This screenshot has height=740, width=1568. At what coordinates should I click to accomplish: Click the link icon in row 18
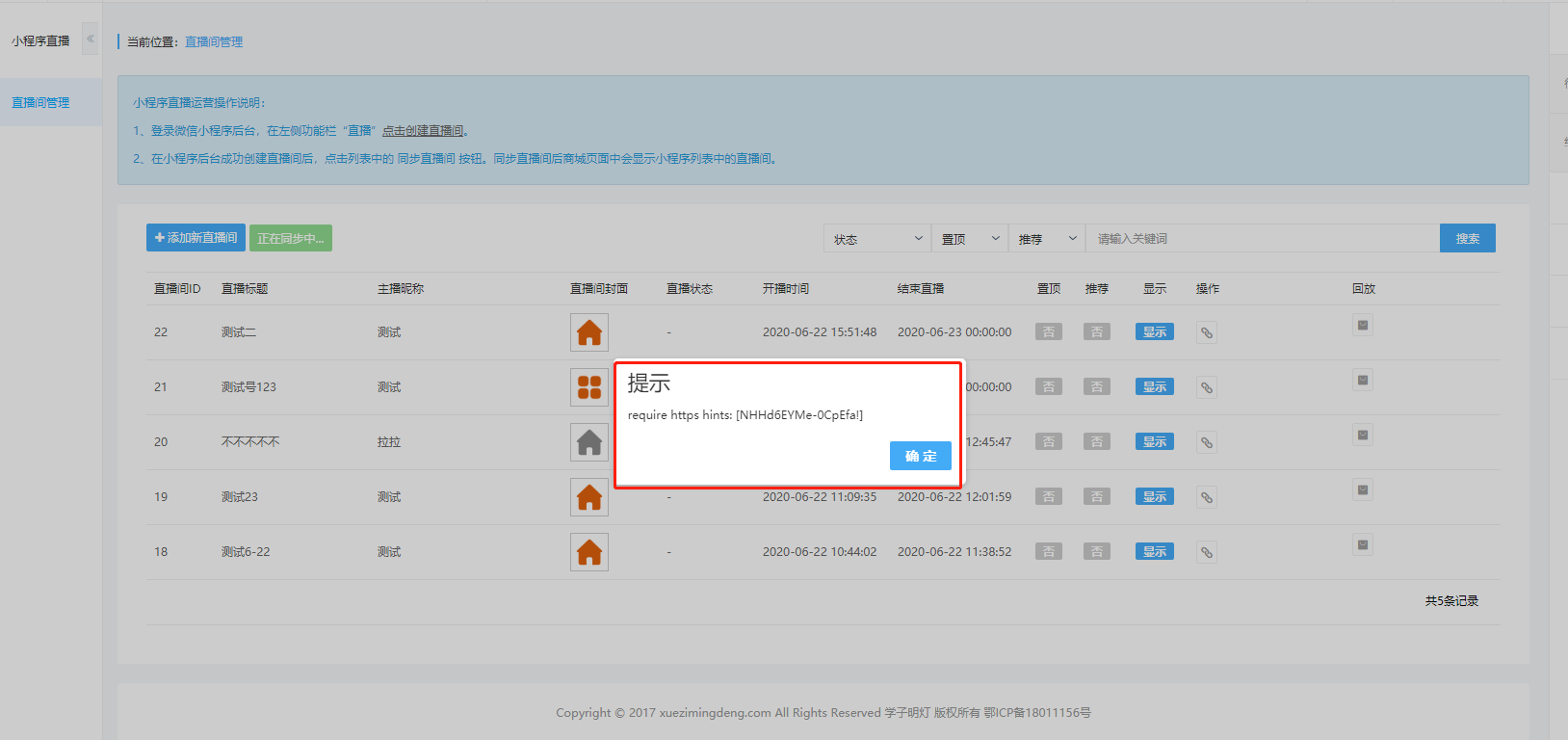click(1206, 552)
